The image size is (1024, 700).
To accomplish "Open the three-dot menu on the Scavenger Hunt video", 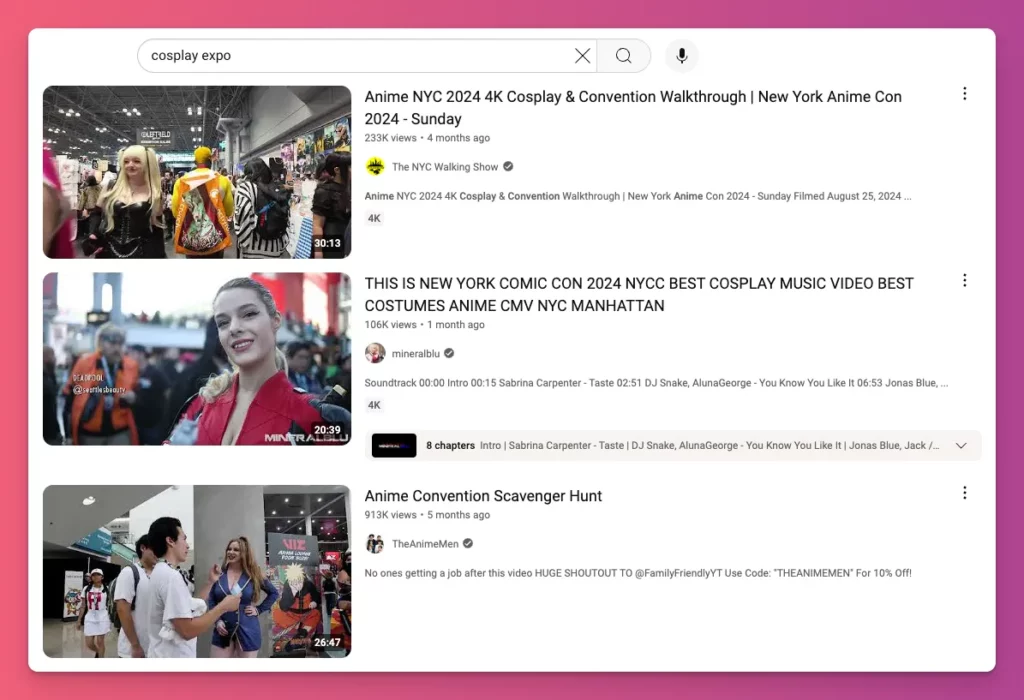I will pyautogui.click(x=964, y=492).
